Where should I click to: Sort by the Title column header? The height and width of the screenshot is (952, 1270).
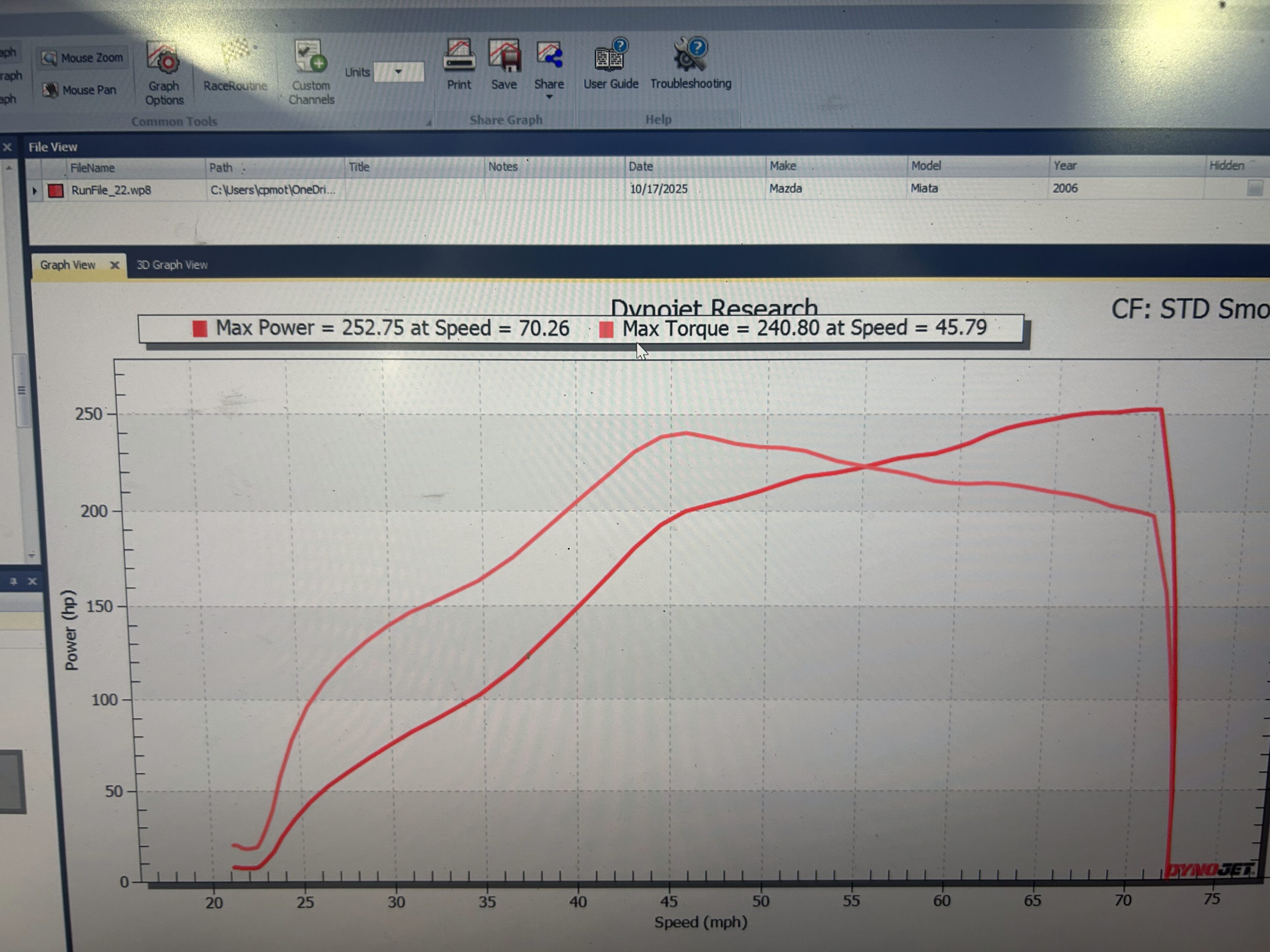[414, 167]
